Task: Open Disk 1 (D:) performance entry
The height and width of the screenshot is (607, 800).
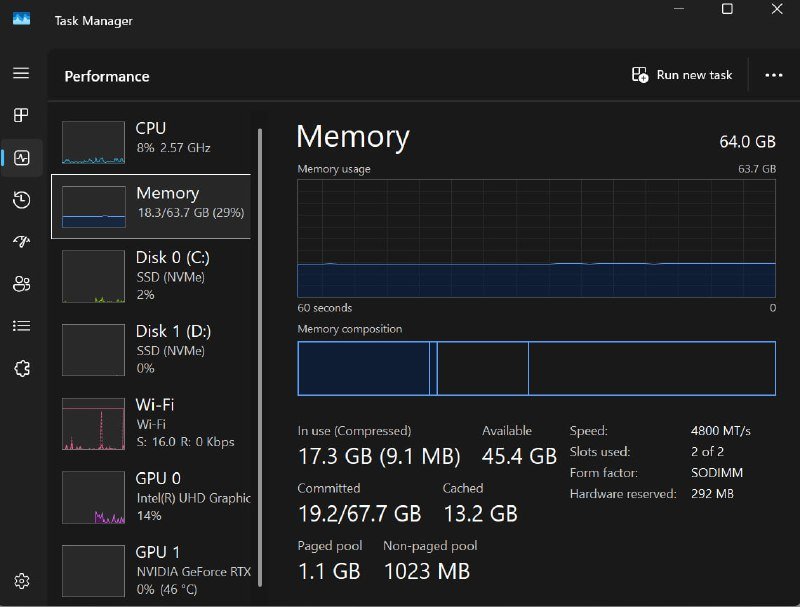Action: click(155, 349)
